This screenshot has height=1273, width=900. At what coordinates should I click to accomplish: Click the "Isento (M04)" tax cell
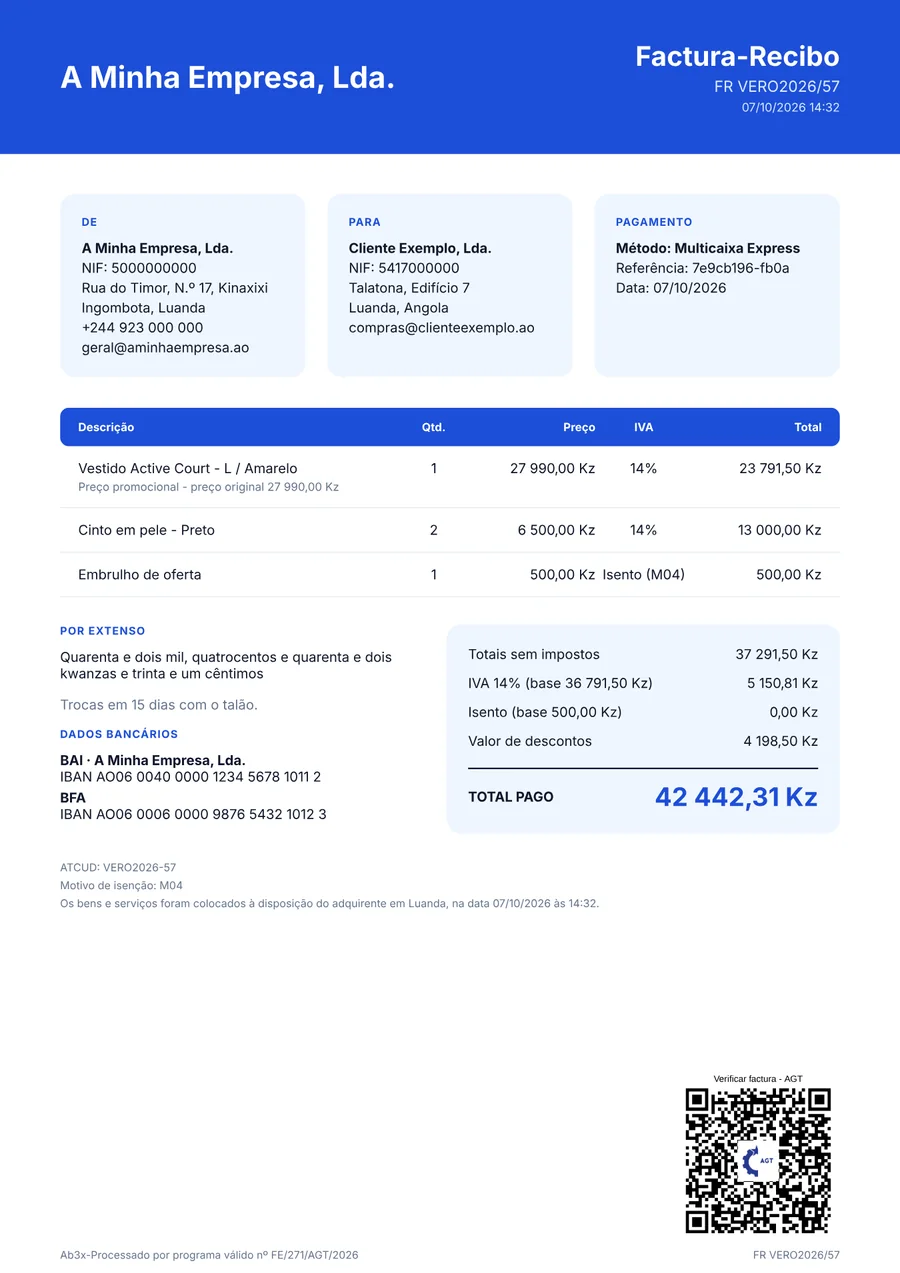(x=644, y=575)
